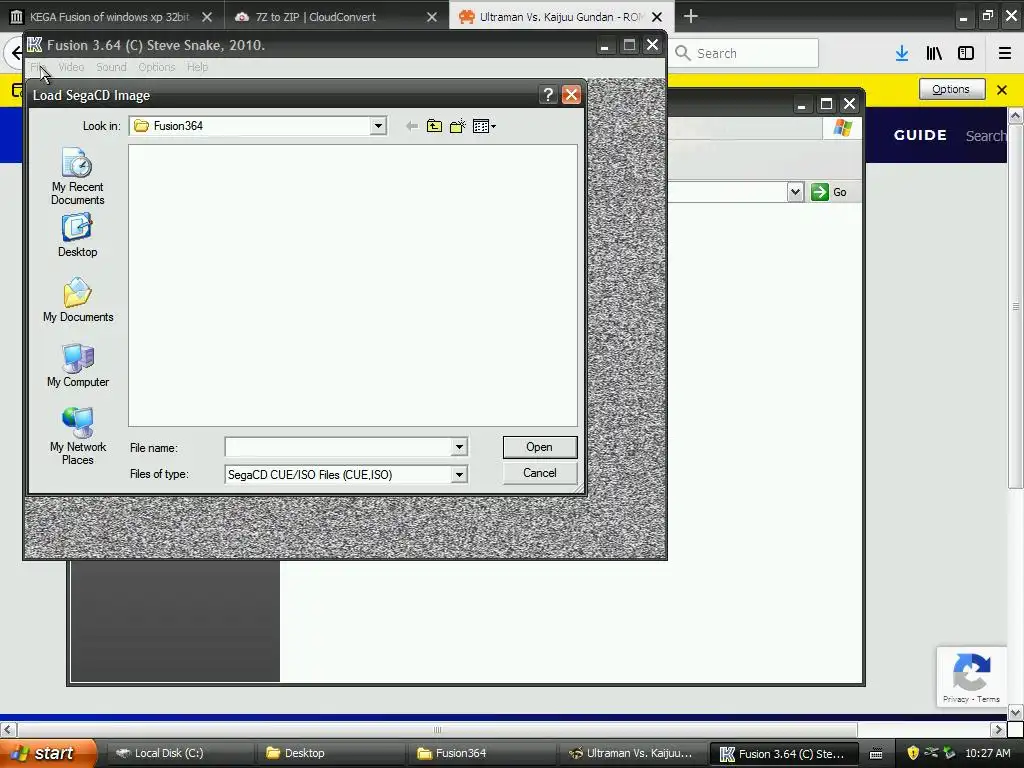The height and width of the screenshot is (768, 1024).
Task: Click the back arrow in the Load SegaCD Image dialog
Action: click(411, 126)
